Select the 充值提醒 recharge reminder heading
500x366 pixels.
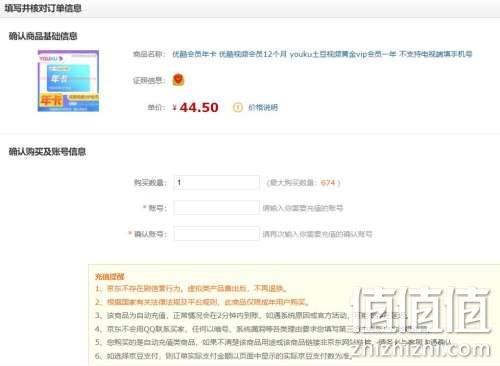pyautogui.click(x=110, y=276)
